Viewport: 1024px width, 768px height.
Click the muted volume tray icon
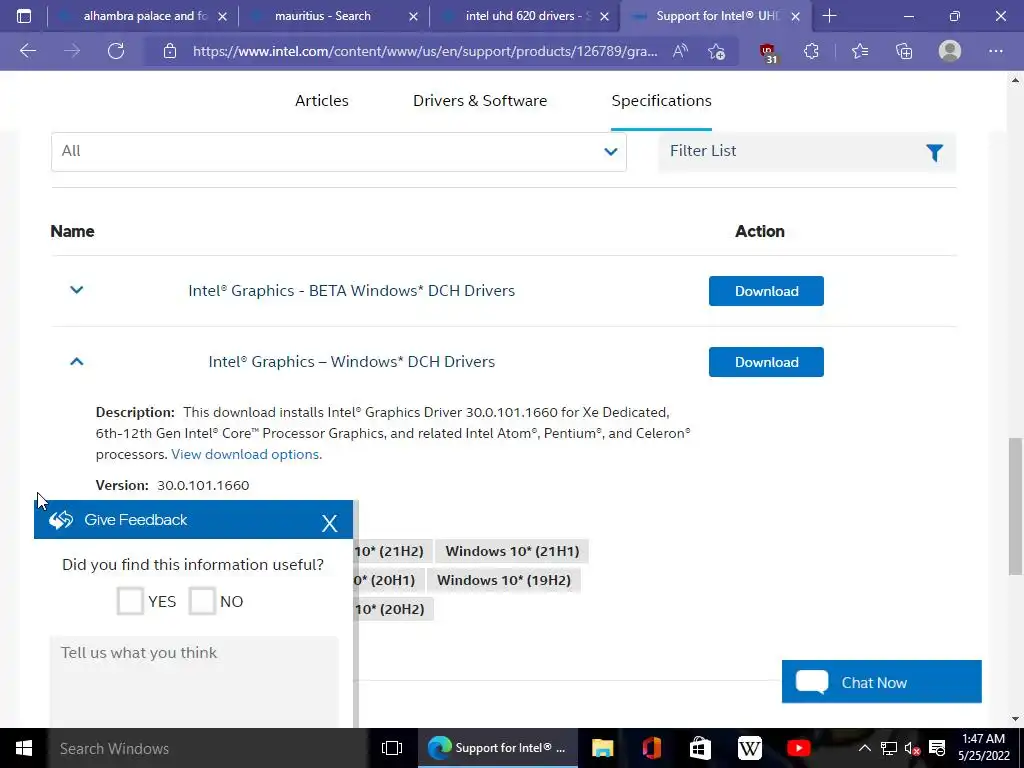pos(912,748)
